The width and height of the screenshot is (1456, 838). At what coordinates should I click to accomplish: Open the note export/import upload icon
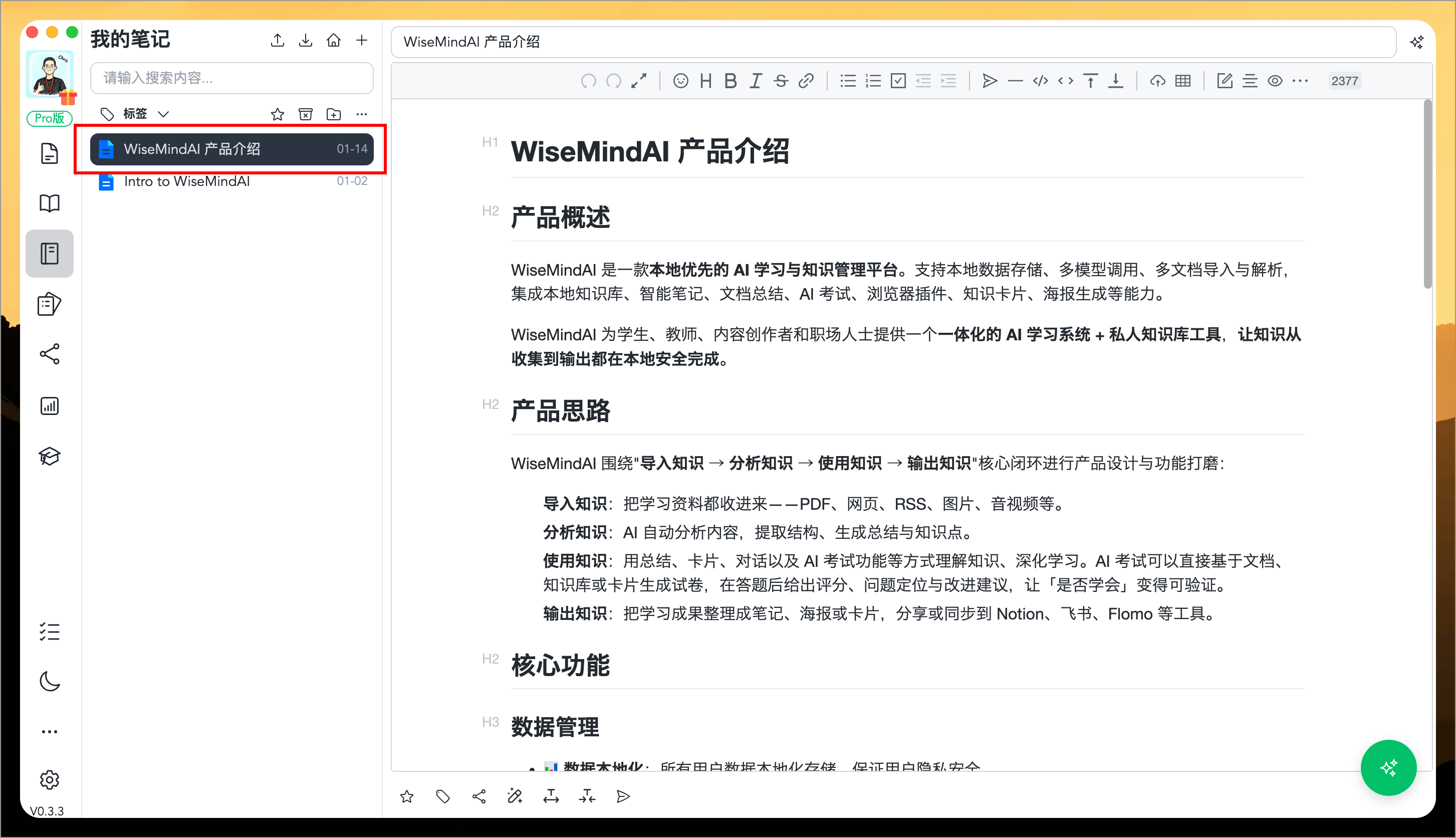point(277,40)
